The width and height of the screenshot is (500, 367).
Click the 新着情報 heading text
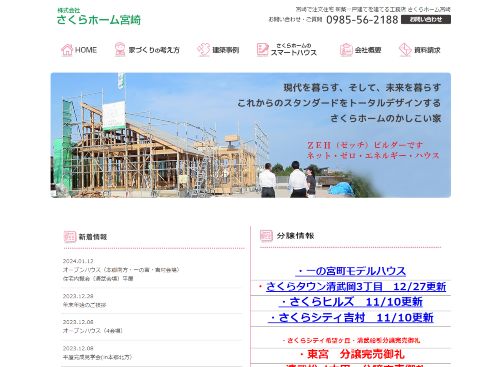tap(93, 237)
